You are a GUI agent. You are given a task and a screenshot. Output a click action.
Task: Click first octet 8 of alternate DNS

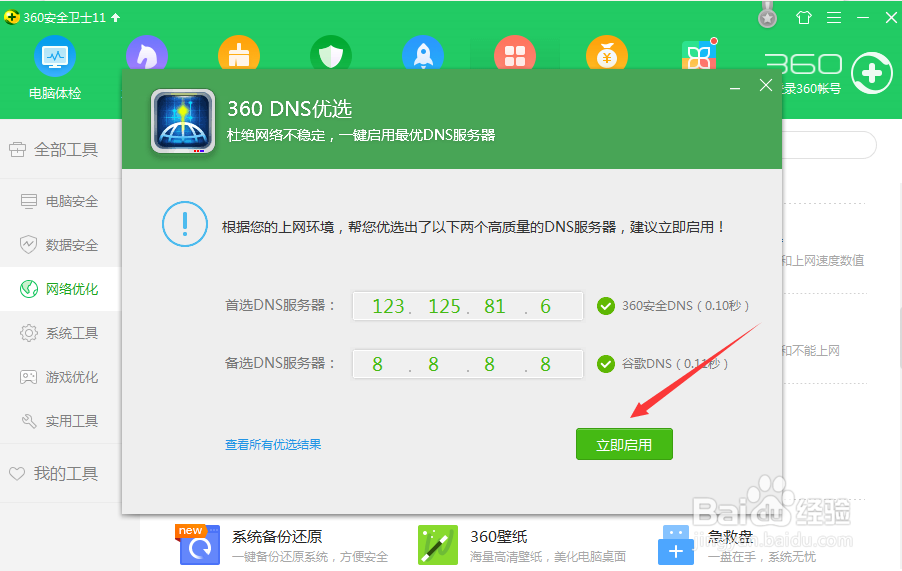click(x=377, y=364)
